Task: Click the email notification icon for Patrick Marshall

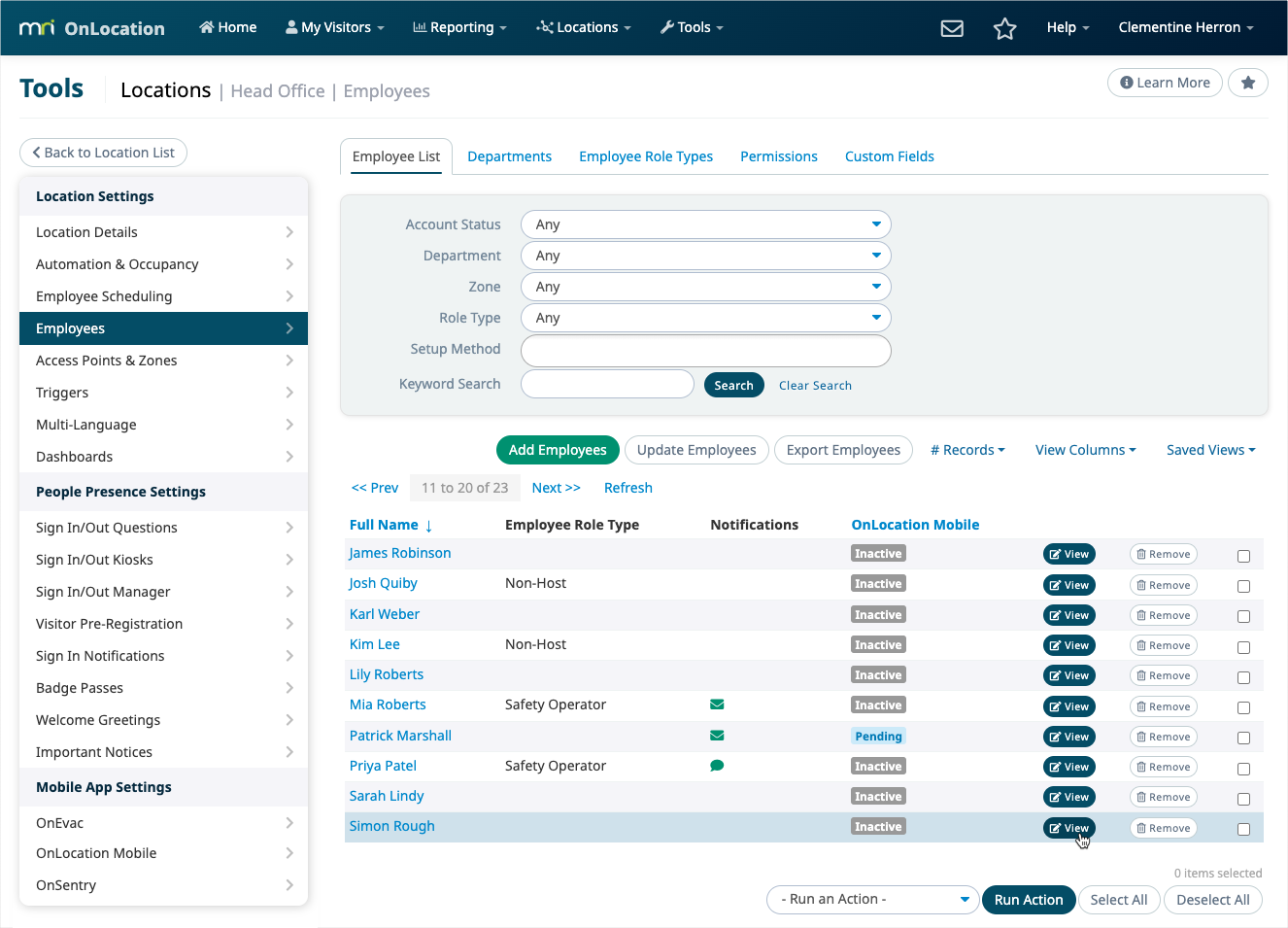Action: coord(717,736)
